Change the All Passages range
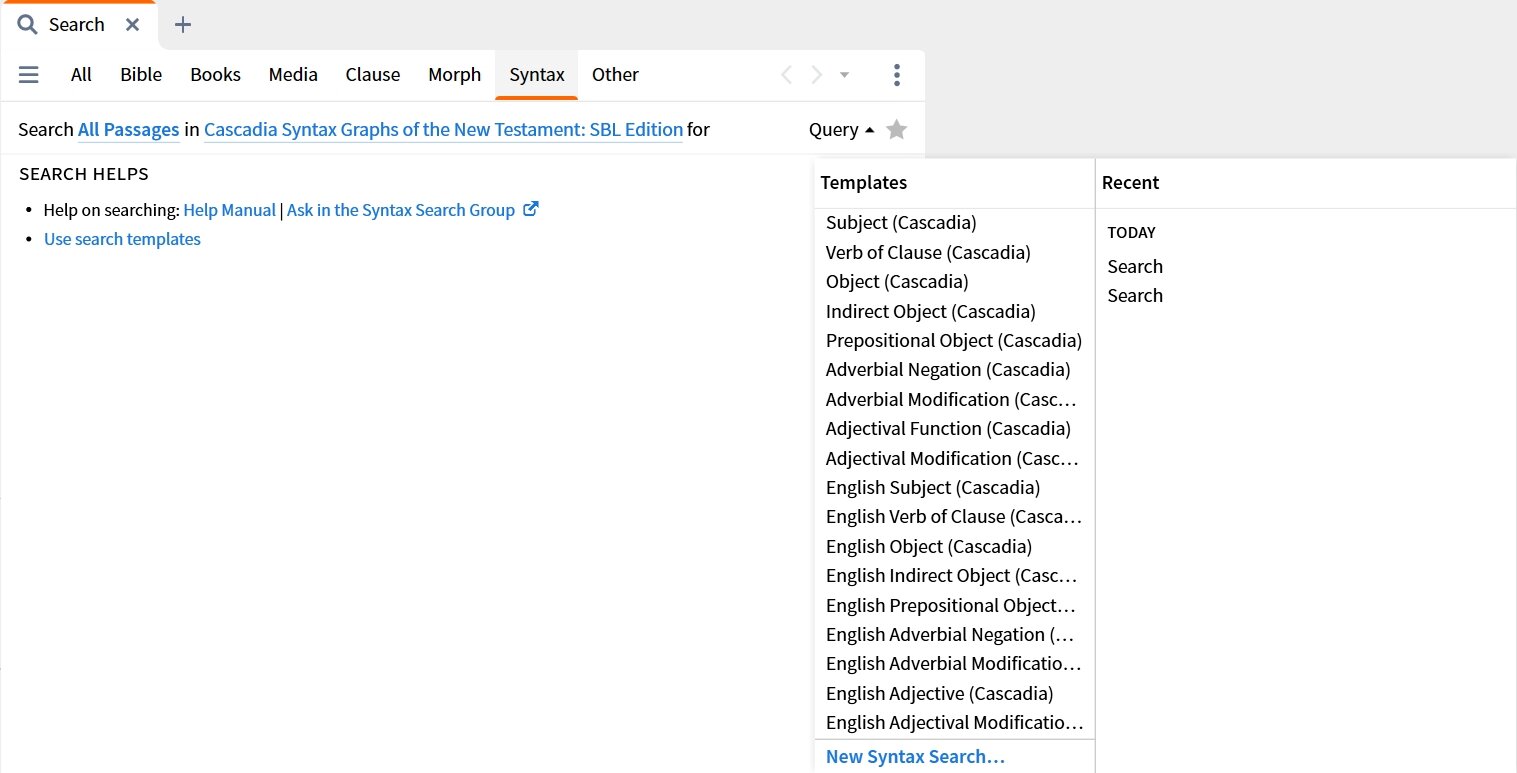Viewport: 1517px width, 773px height. [129, 130]
